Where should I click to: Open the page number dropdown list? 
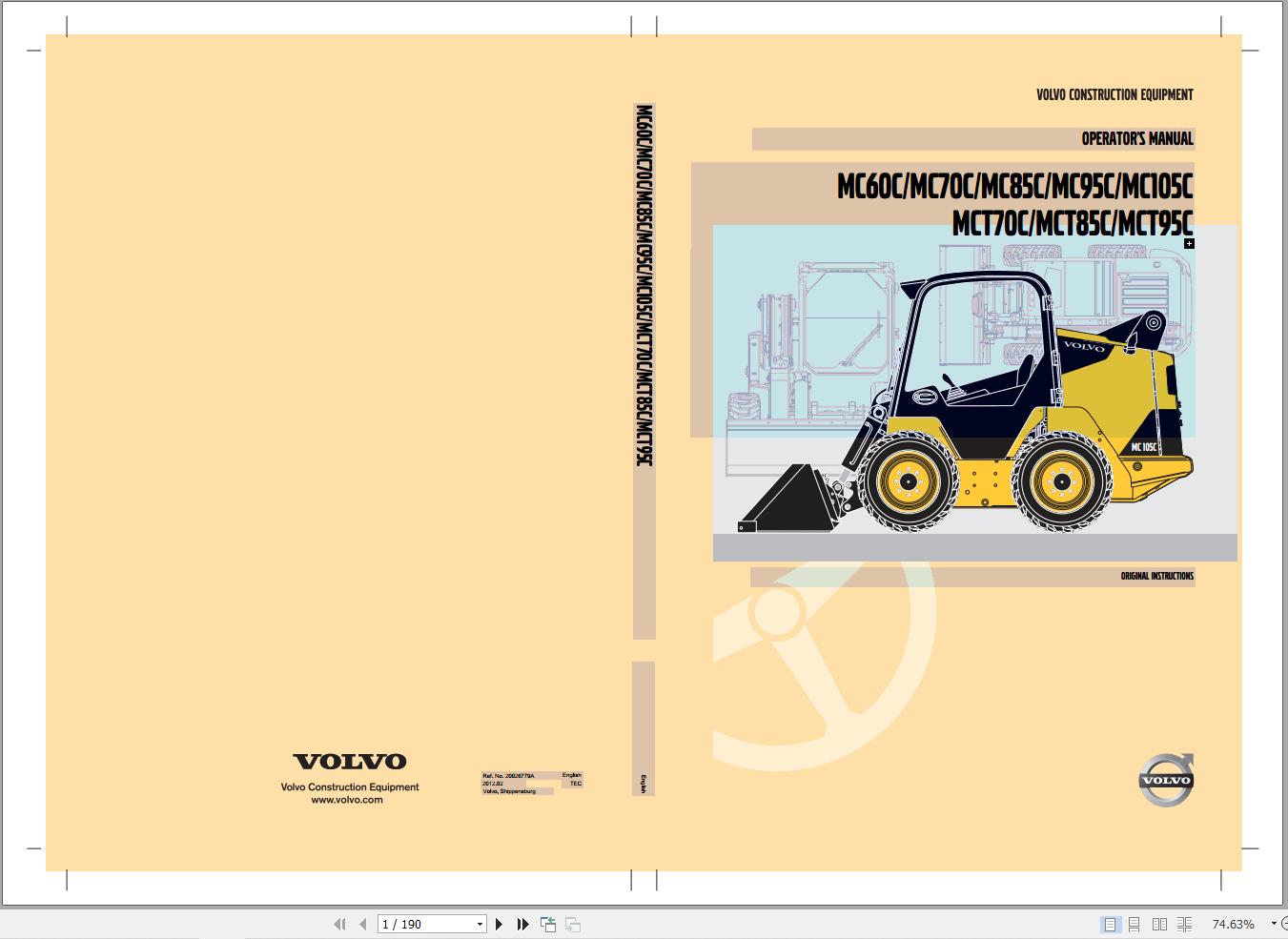pyautogui.click(x=478, y=924)
